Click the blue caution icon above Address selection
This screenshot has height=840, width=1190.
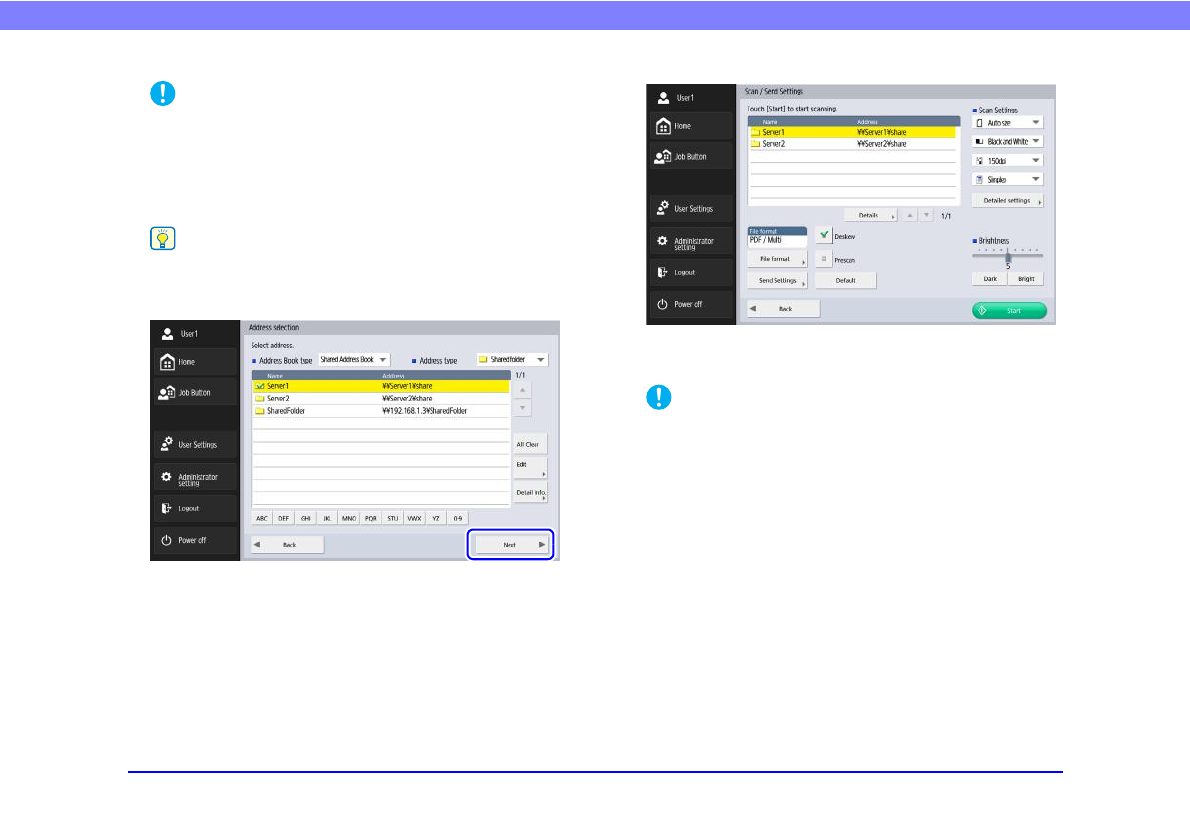[x=162, y=94]
